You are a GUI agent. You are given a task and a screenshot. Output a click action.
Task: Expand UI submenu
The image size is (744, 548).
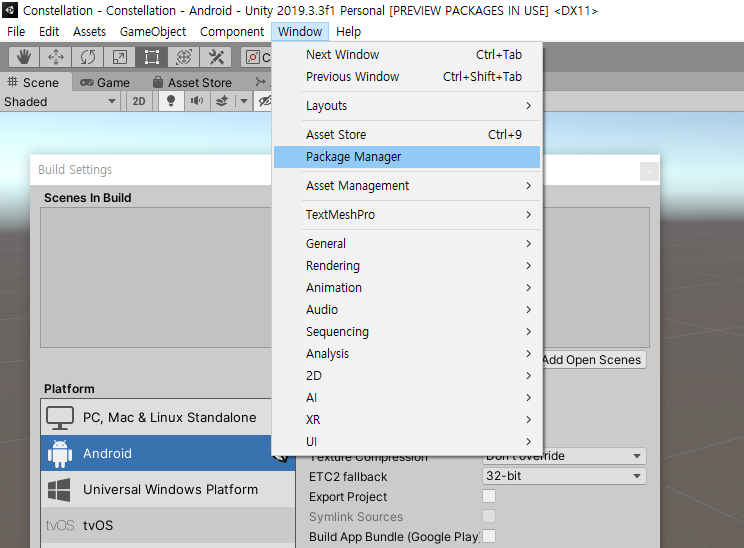point(407,441)
